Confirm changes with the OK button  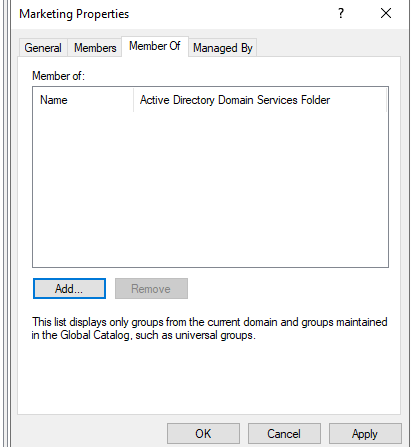203,434
